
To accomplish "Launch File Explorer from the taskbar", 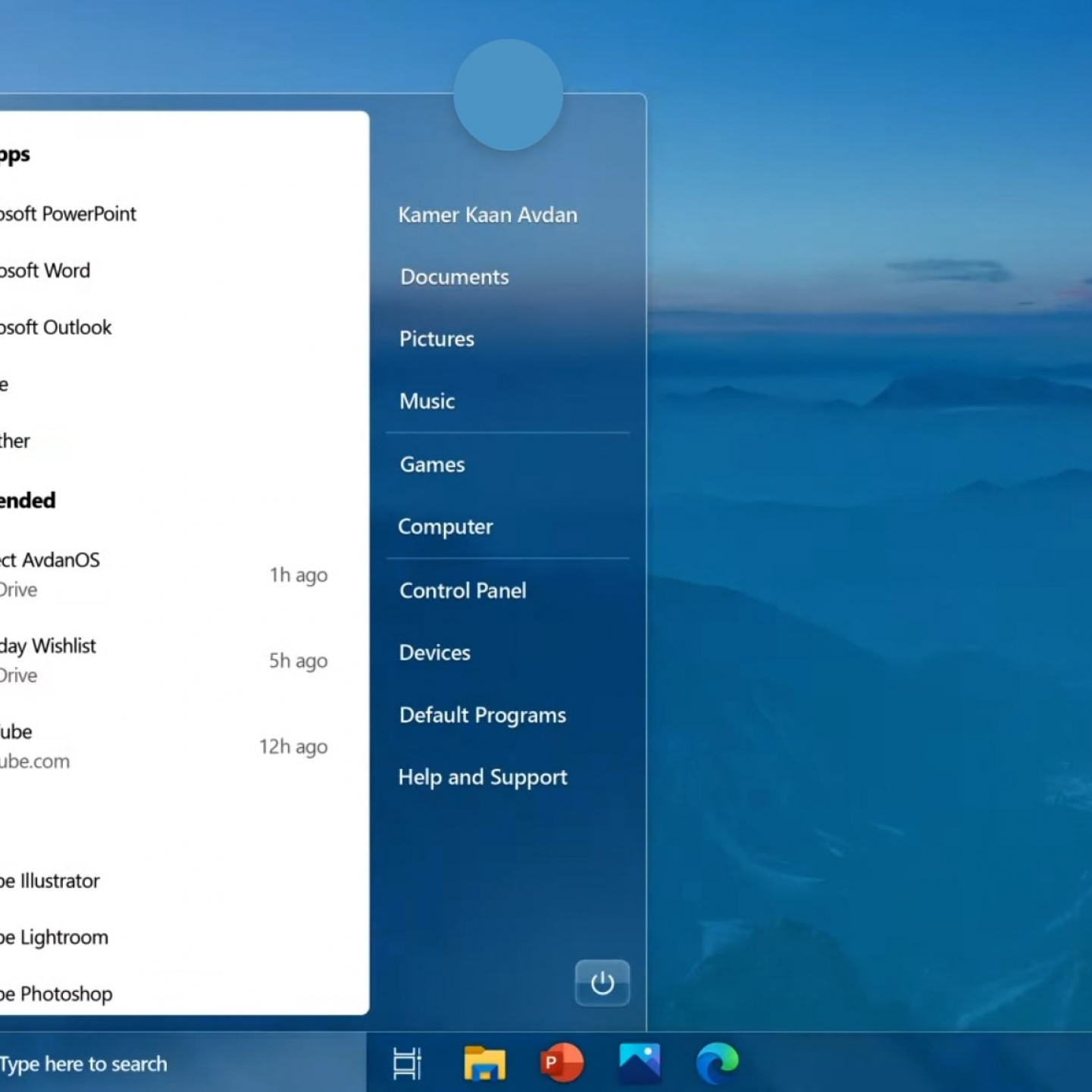I will (x=485, y=1062).
